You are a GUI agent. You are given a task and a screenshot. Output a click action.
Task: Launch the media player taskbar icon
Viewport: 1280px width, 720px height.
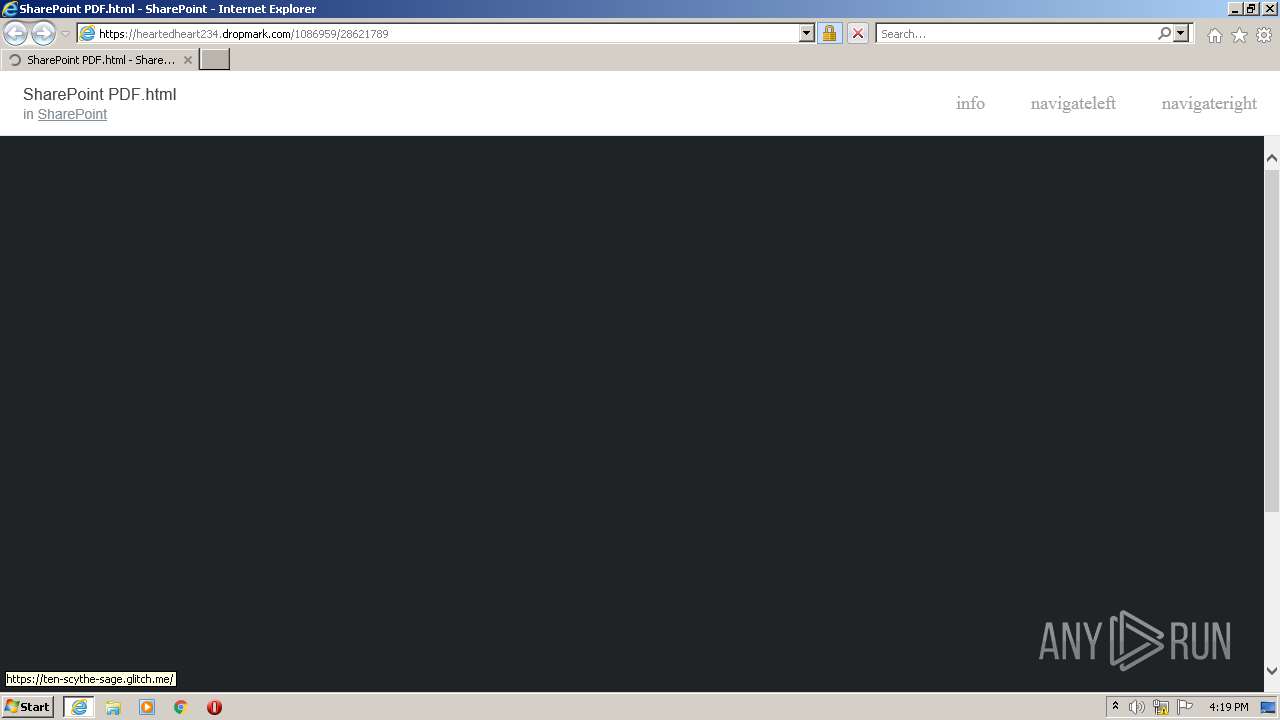[x=147, y=707]
